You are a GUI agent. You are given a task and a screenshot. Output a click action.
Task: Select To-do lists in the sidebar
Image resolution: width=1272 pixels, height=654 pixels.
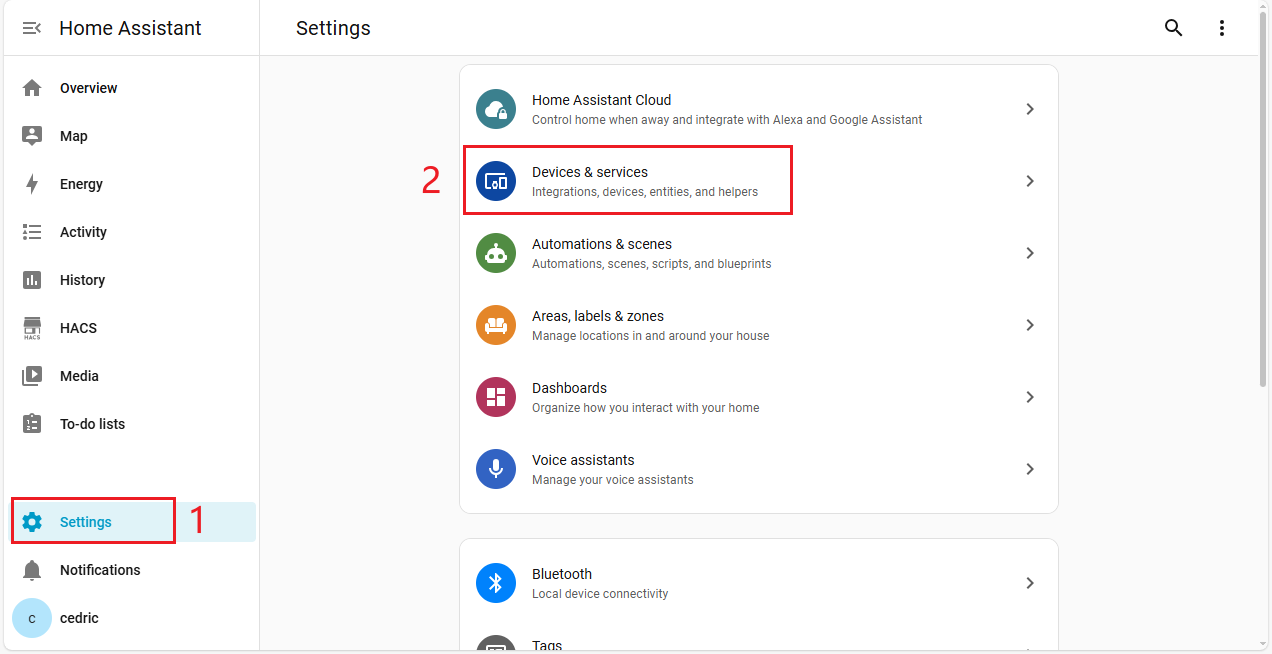[92, 424]
